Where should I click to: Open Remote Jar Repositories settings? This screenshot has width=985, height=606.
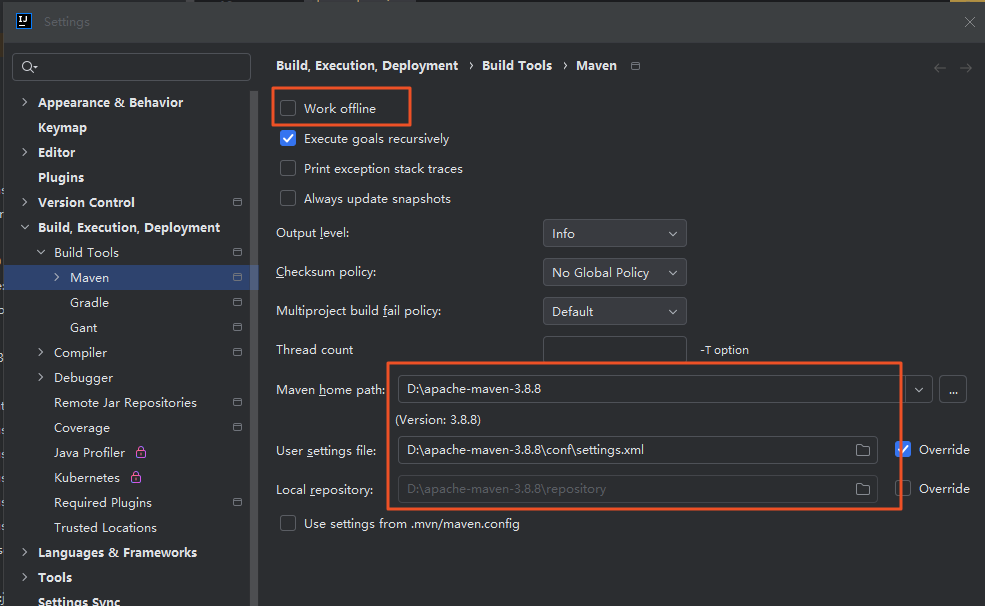pyautogui.click(x=125, y=403)
